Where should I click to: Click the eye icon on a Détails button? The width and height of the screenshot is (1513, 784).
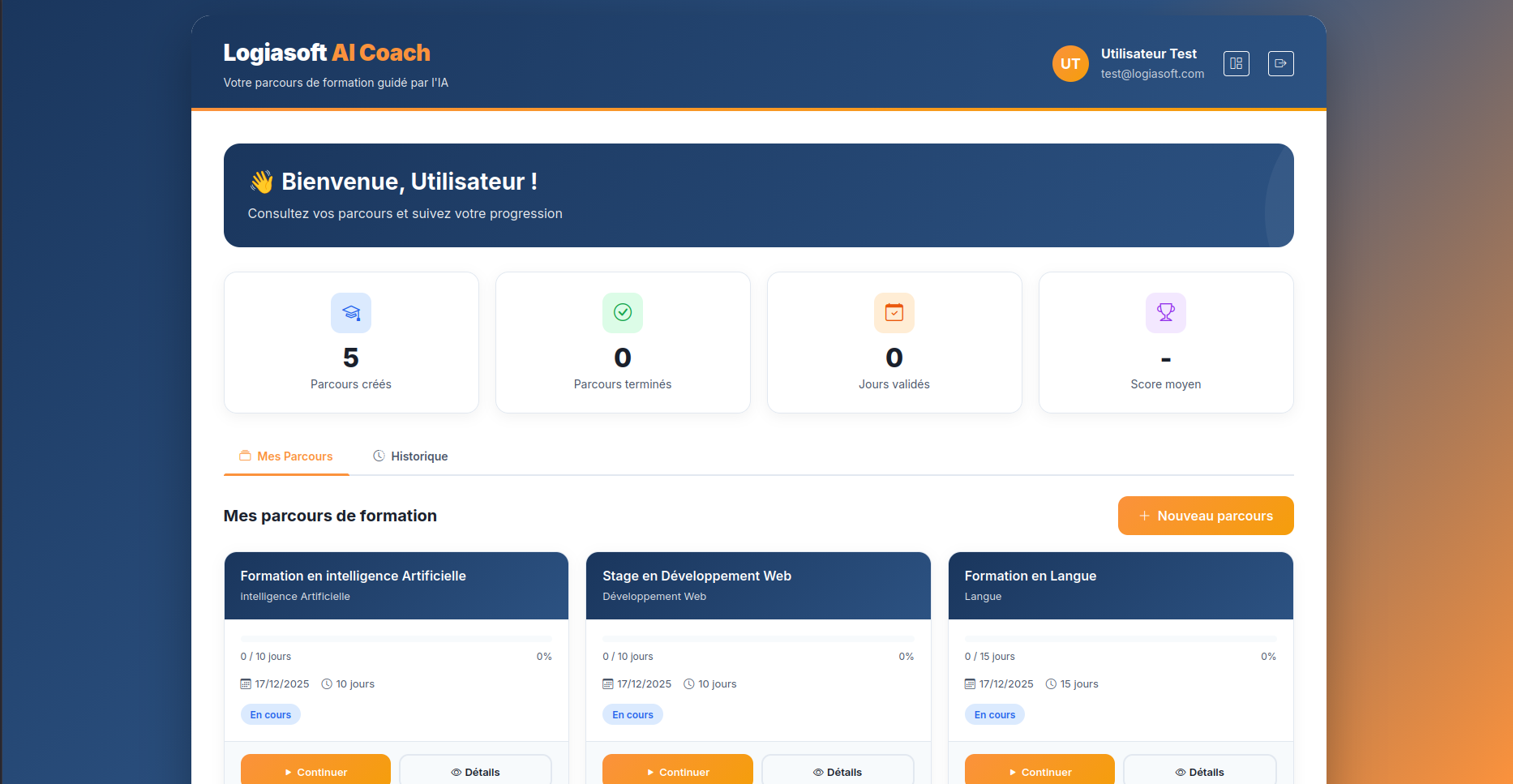[x=456, y=772]
